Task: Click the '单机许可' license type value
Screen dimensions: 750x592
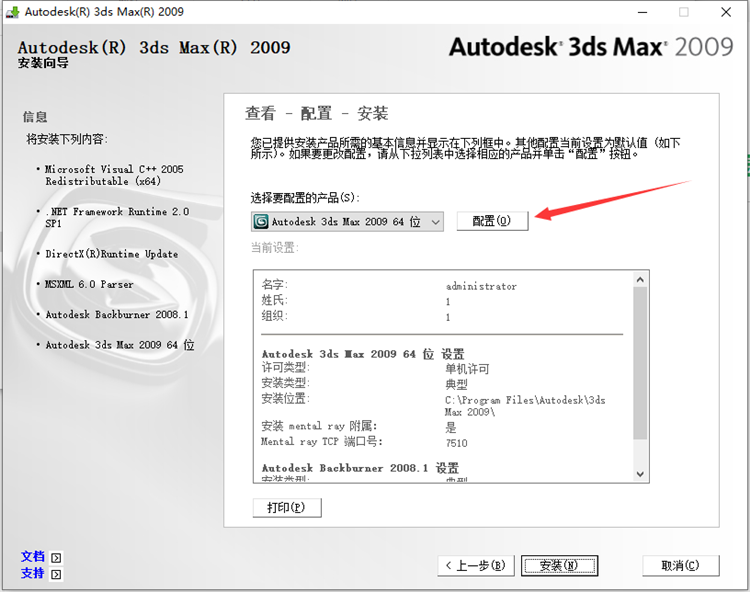Action: (467, 369)
